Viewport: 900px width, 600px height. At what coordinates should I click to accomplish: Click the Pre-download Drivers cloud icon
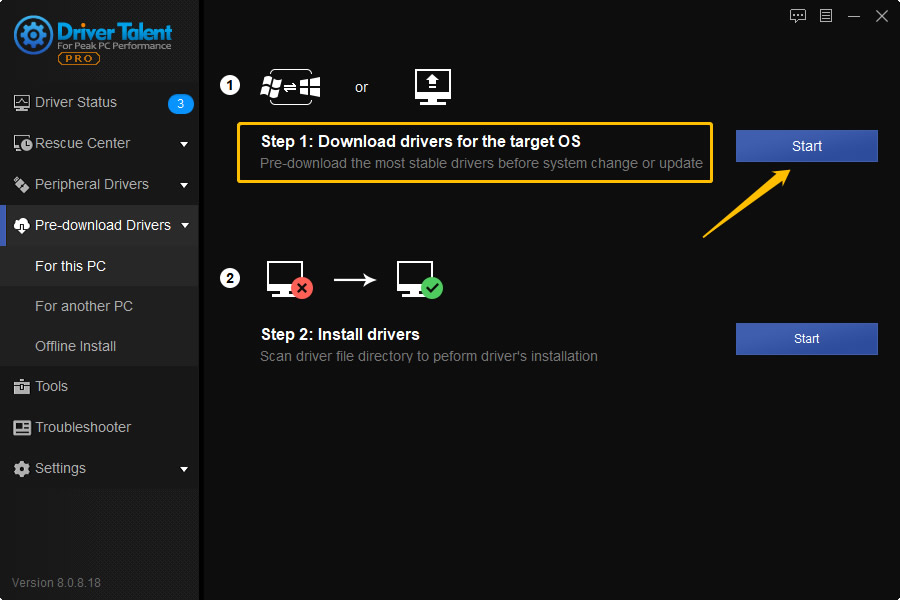(22, 226)
